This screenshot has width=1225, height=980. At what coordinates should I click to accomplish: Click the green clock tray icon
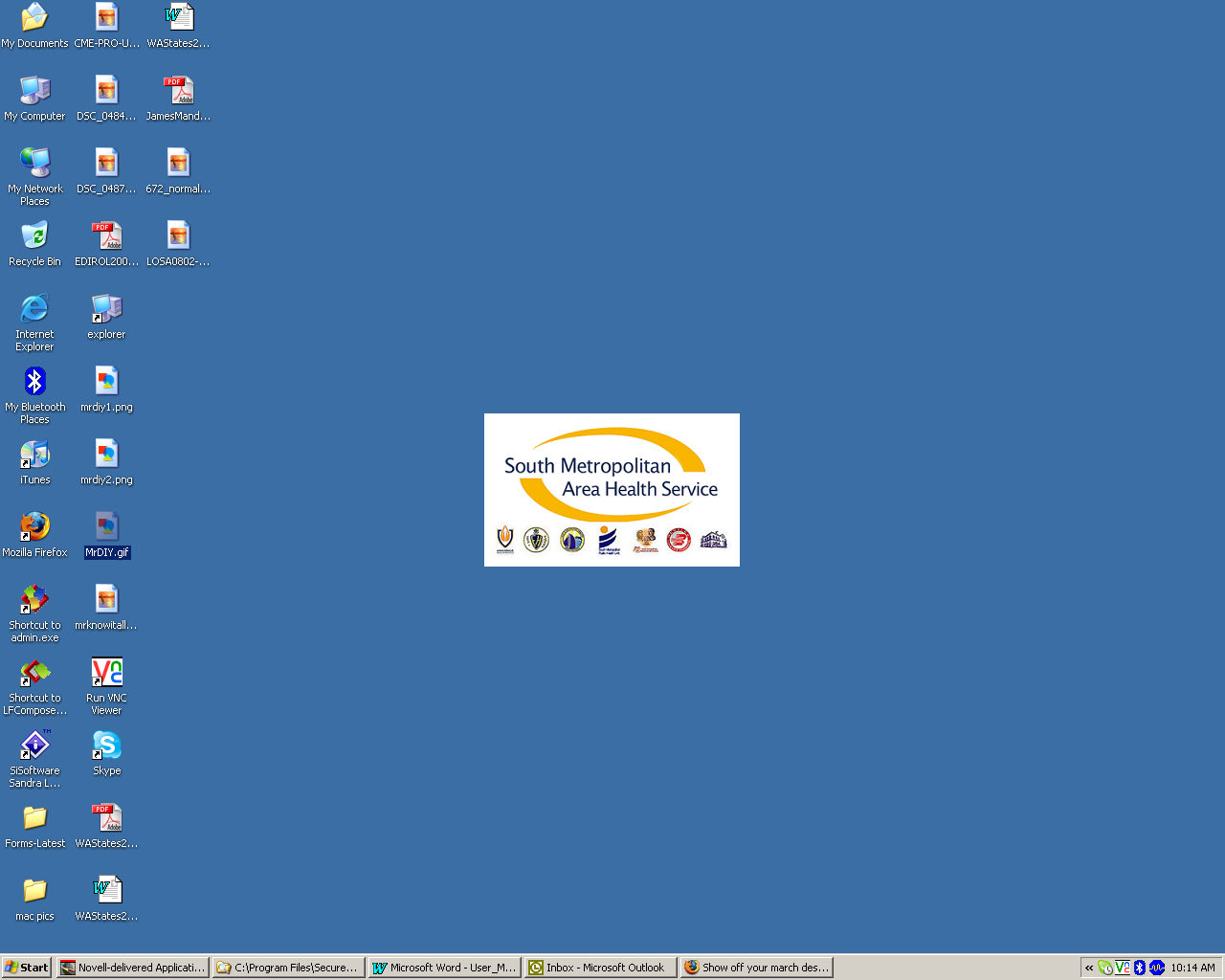[x=1105, y=968]
